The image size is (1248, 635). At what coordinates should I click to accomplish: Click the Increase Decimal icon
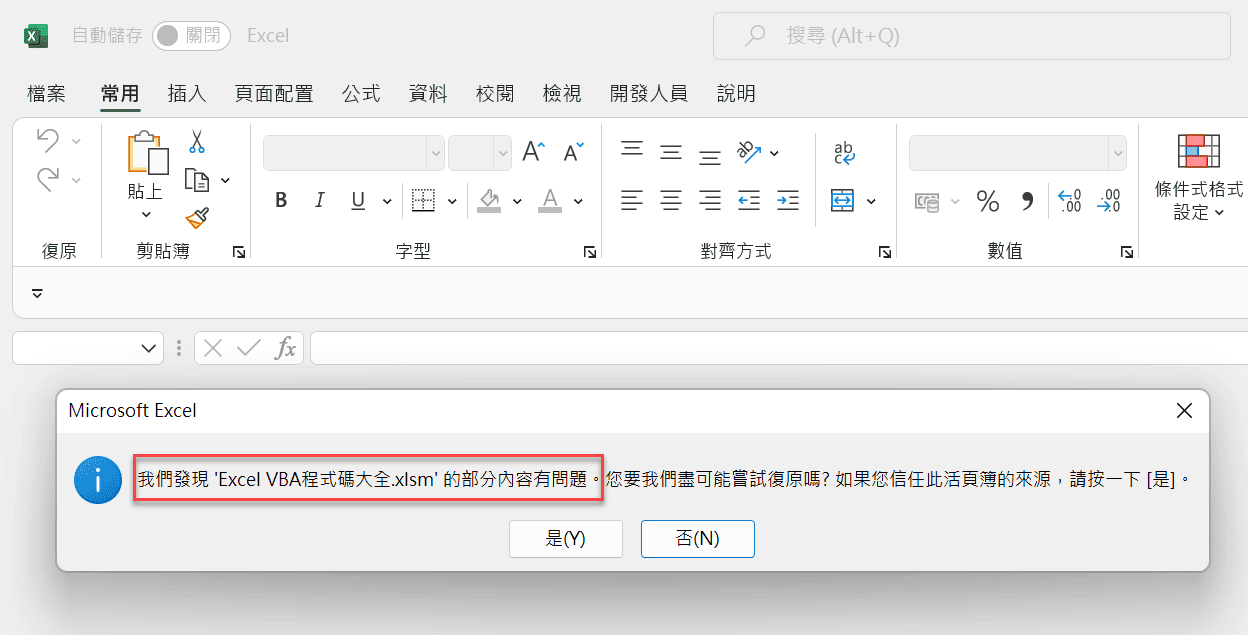(x=1070, y=201)
